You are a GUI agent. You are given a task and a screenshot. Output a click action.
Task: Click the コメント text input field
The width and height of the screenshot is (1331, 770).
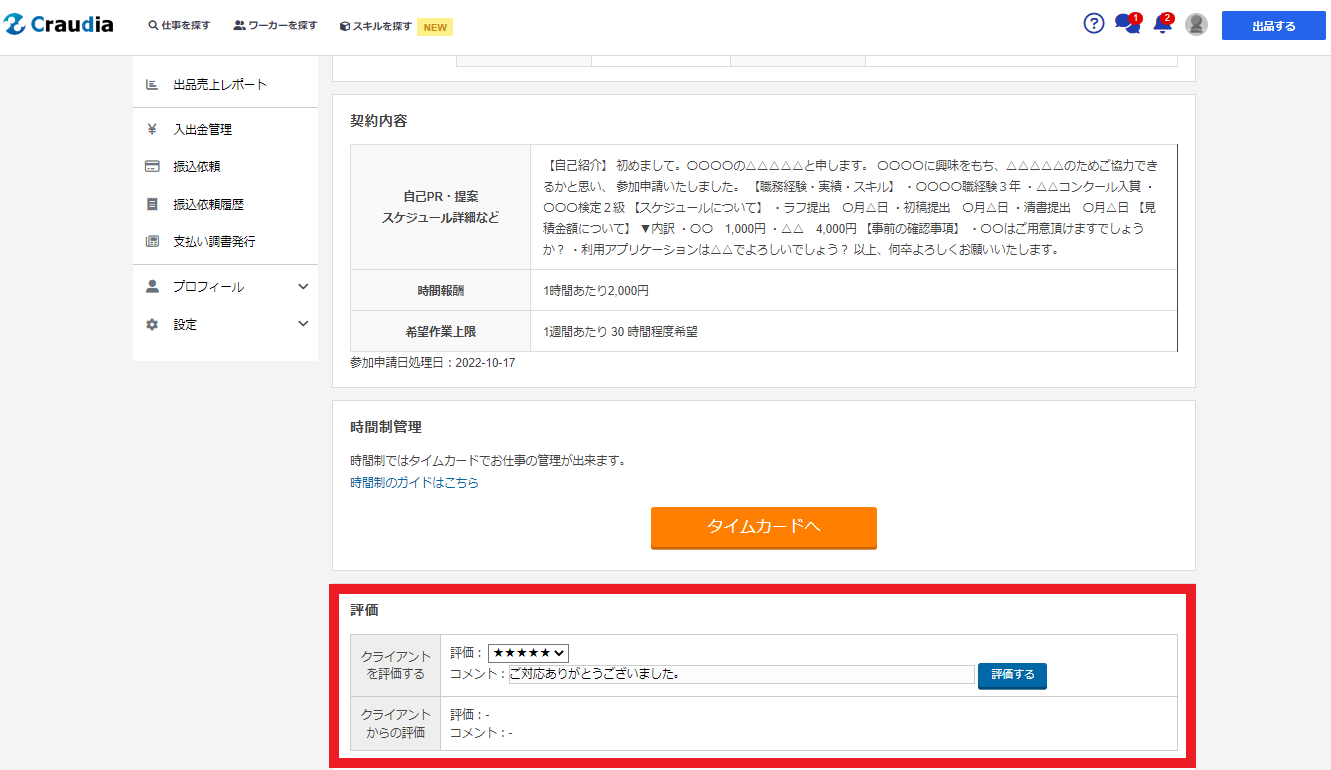point(741,675)
